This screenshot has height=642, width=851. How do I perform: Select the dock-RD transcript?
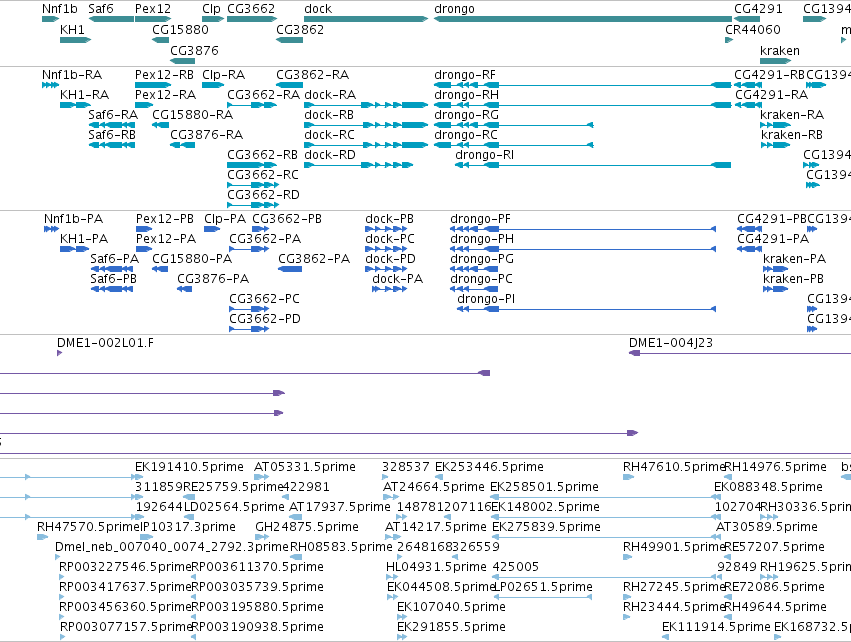click(359, 165)
